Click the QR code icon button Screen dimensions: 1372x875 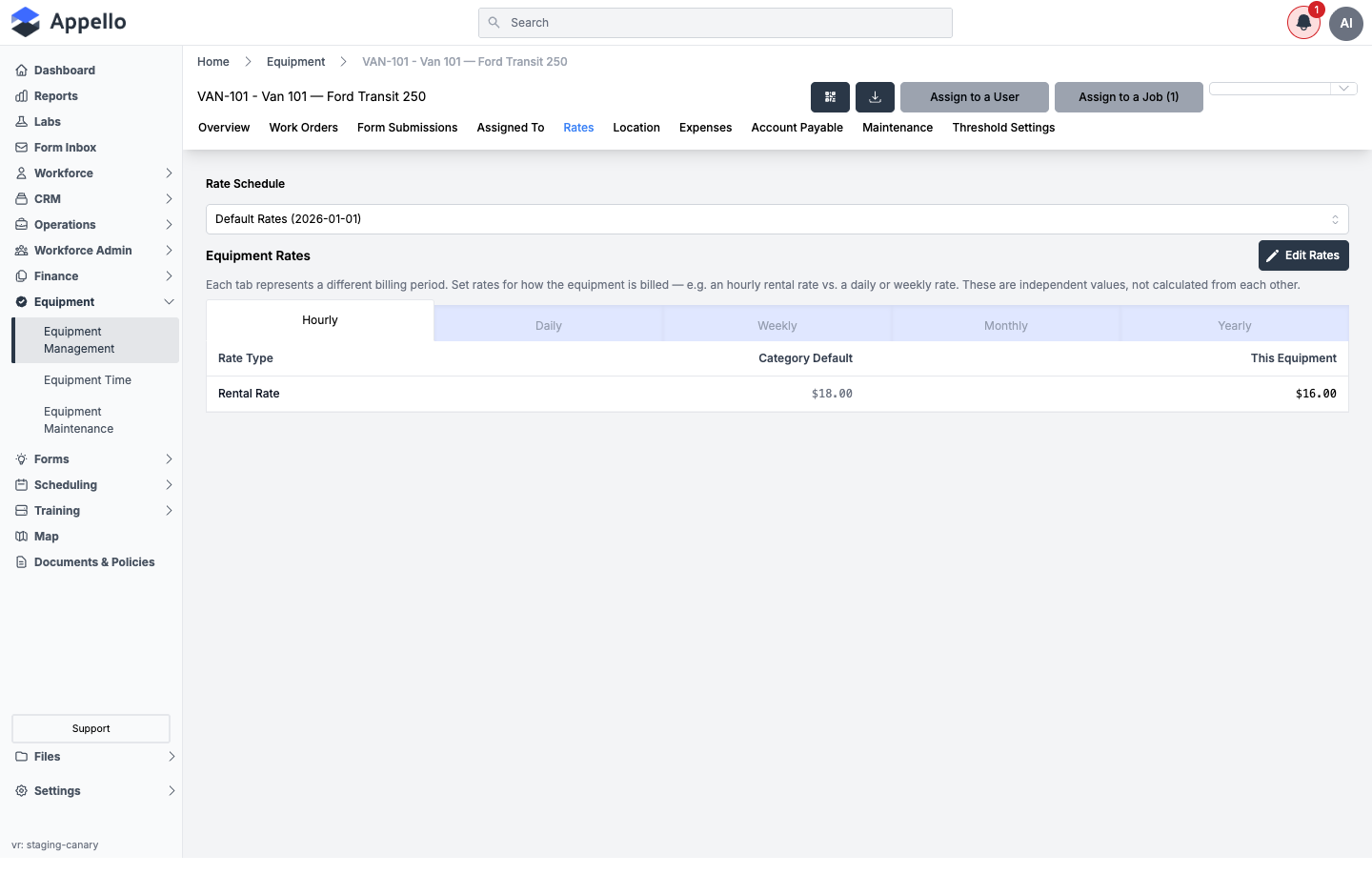830,97
